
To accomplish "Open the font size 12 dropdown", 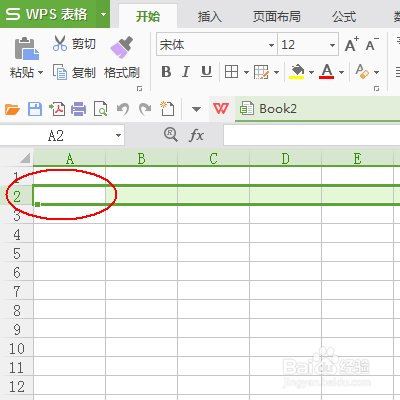I will [332, 45].
